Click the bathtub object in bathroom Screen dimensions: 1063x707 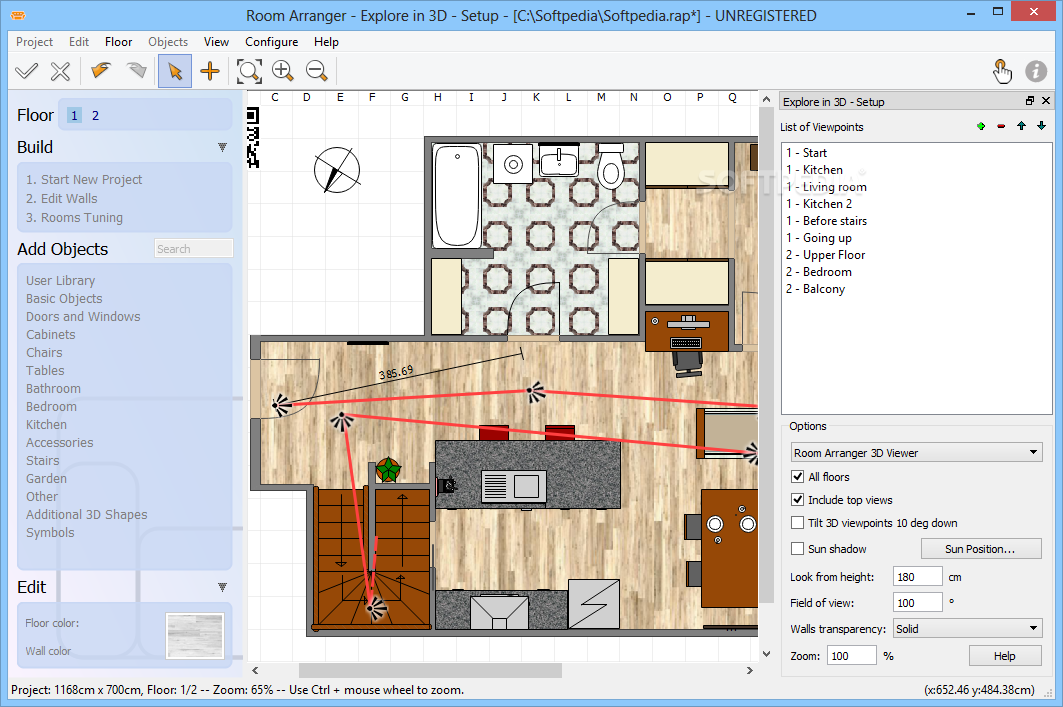[456, 196]
